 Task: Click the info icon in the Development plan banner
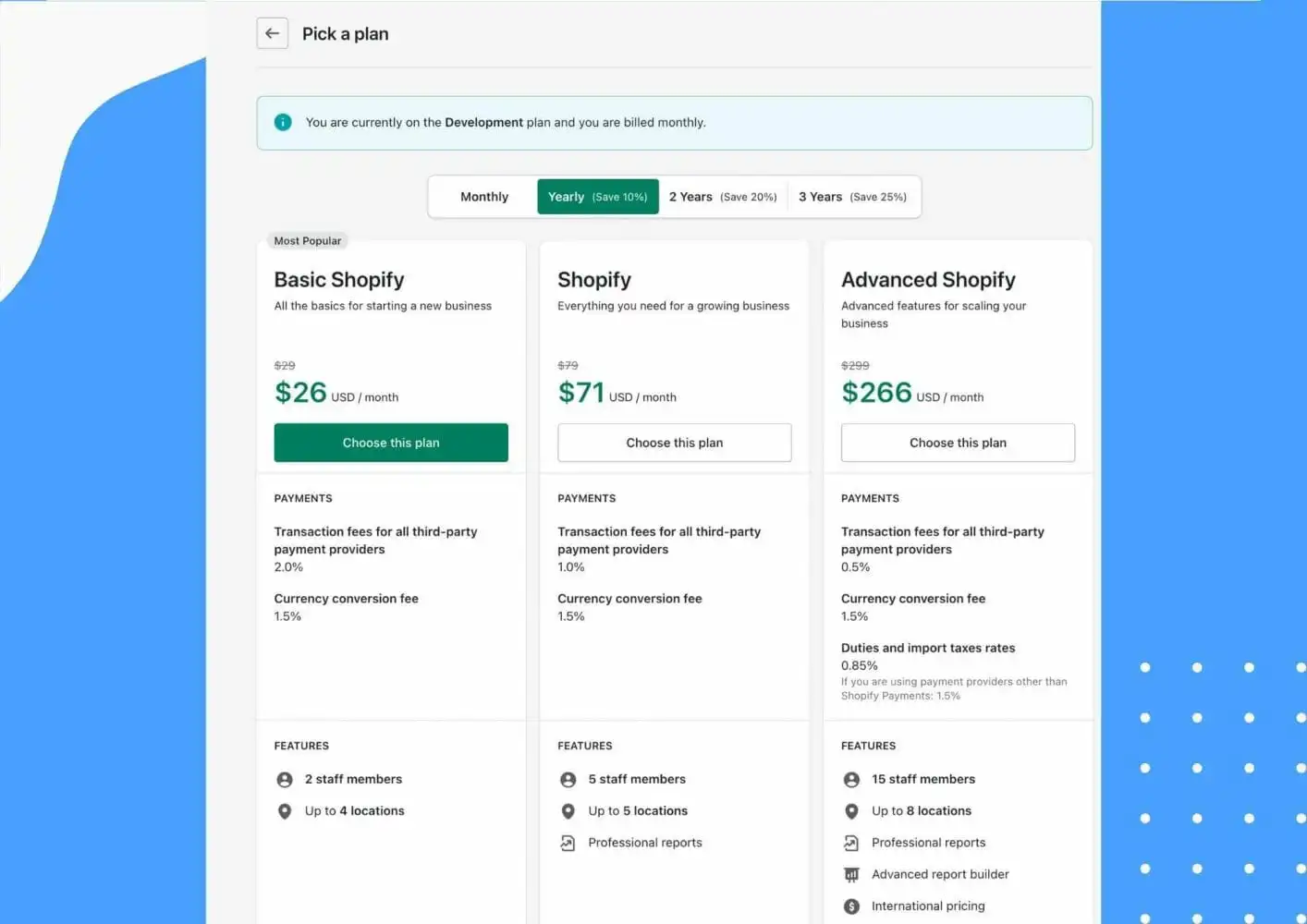coord(283,122)
